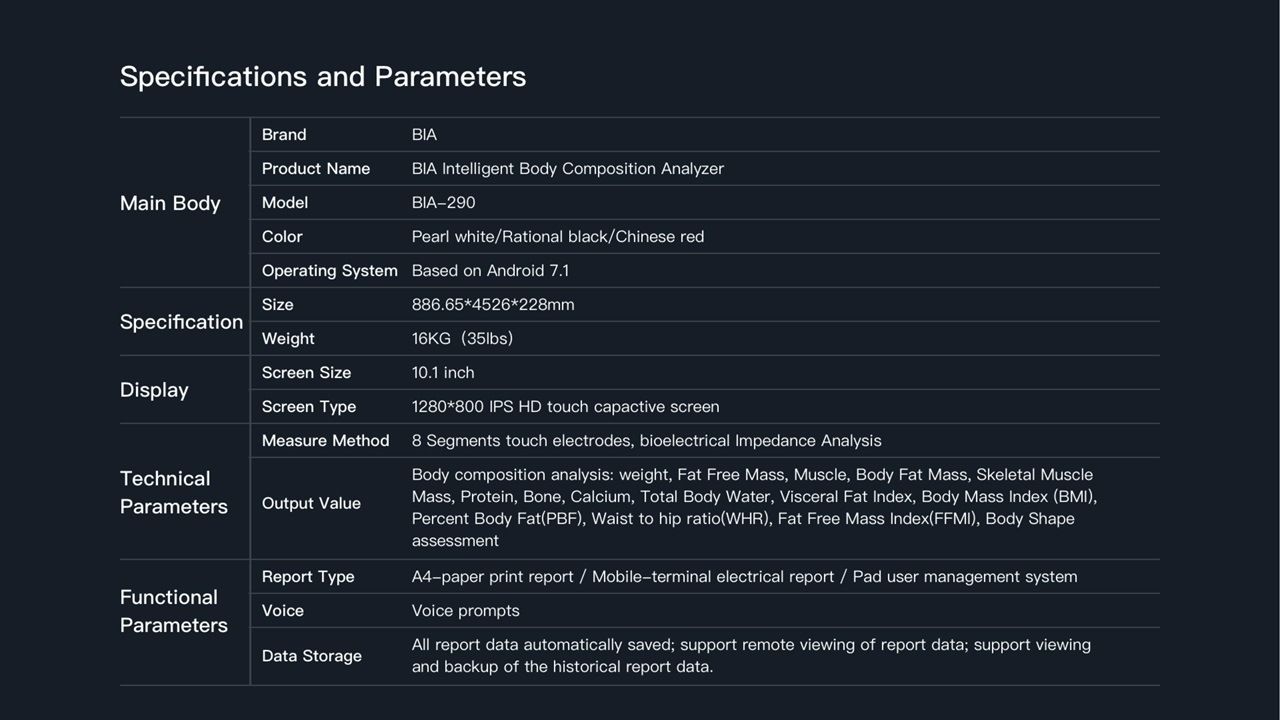
Task: Click the Technical Parameters section label
Action: click(x=173, y=493)
